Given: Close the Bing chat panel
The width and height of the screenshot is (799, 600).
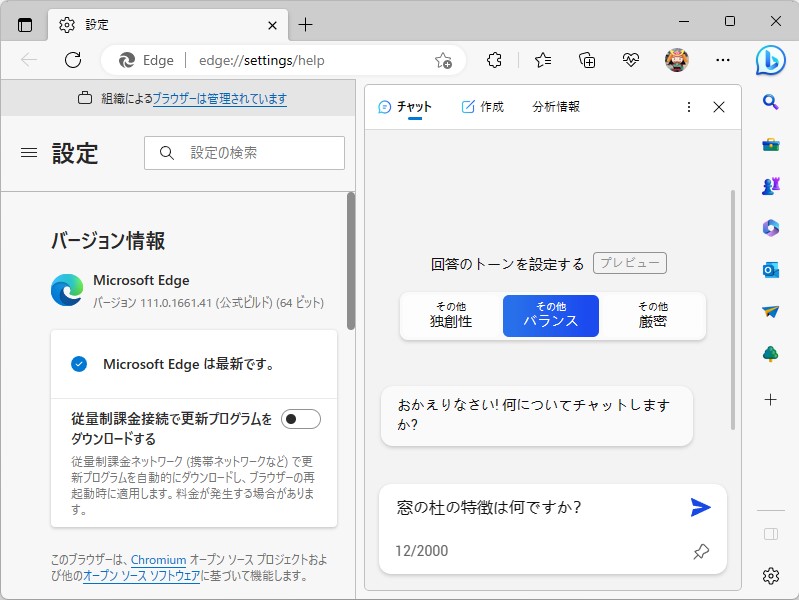Looking at the screenshot, I should pyautogui.click(x=719, y=107).
